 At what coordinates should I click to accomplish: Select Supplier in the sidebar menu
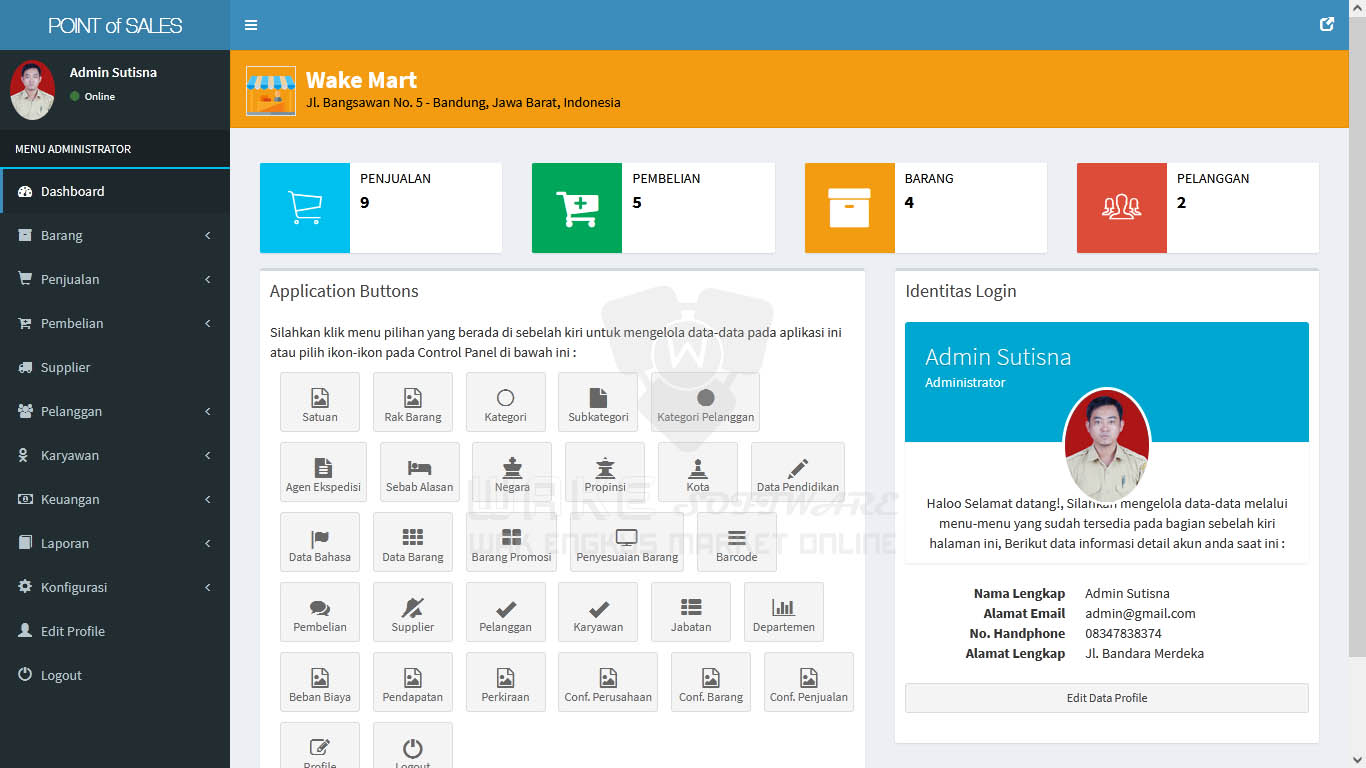115,367
